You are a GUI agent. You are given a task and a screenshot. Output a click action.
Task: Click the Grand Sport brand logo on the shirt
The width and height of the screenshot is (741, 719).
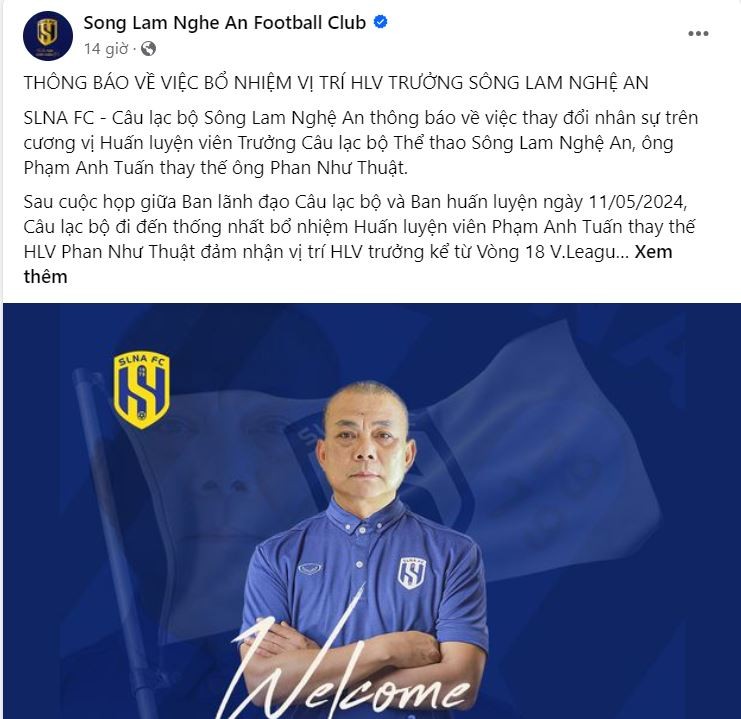310,568
